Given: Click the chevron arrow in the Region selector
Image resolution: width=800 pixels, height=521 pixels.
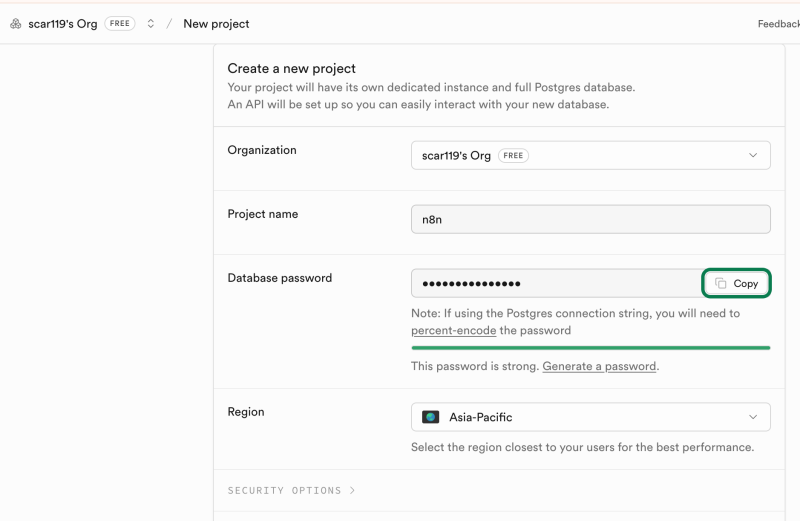Looking at the screenshot, I should tap(753, 417).
